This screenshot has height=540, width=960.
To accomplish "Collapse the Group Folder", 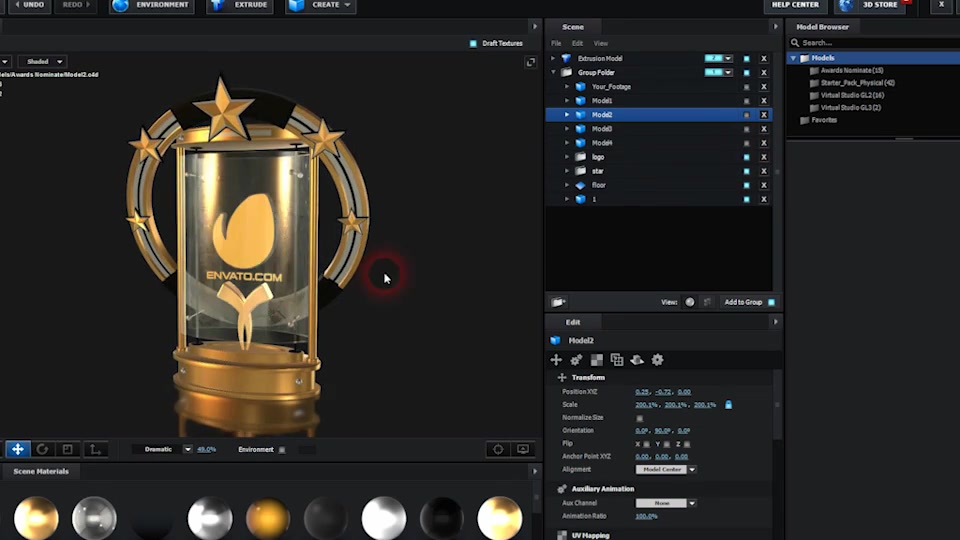I will 553,73.
